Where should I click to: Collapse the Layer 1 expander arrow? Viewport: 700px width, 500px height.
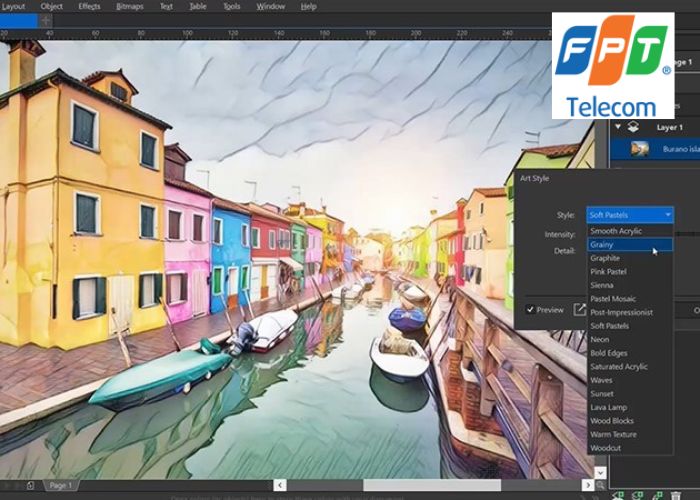[617, 128]
